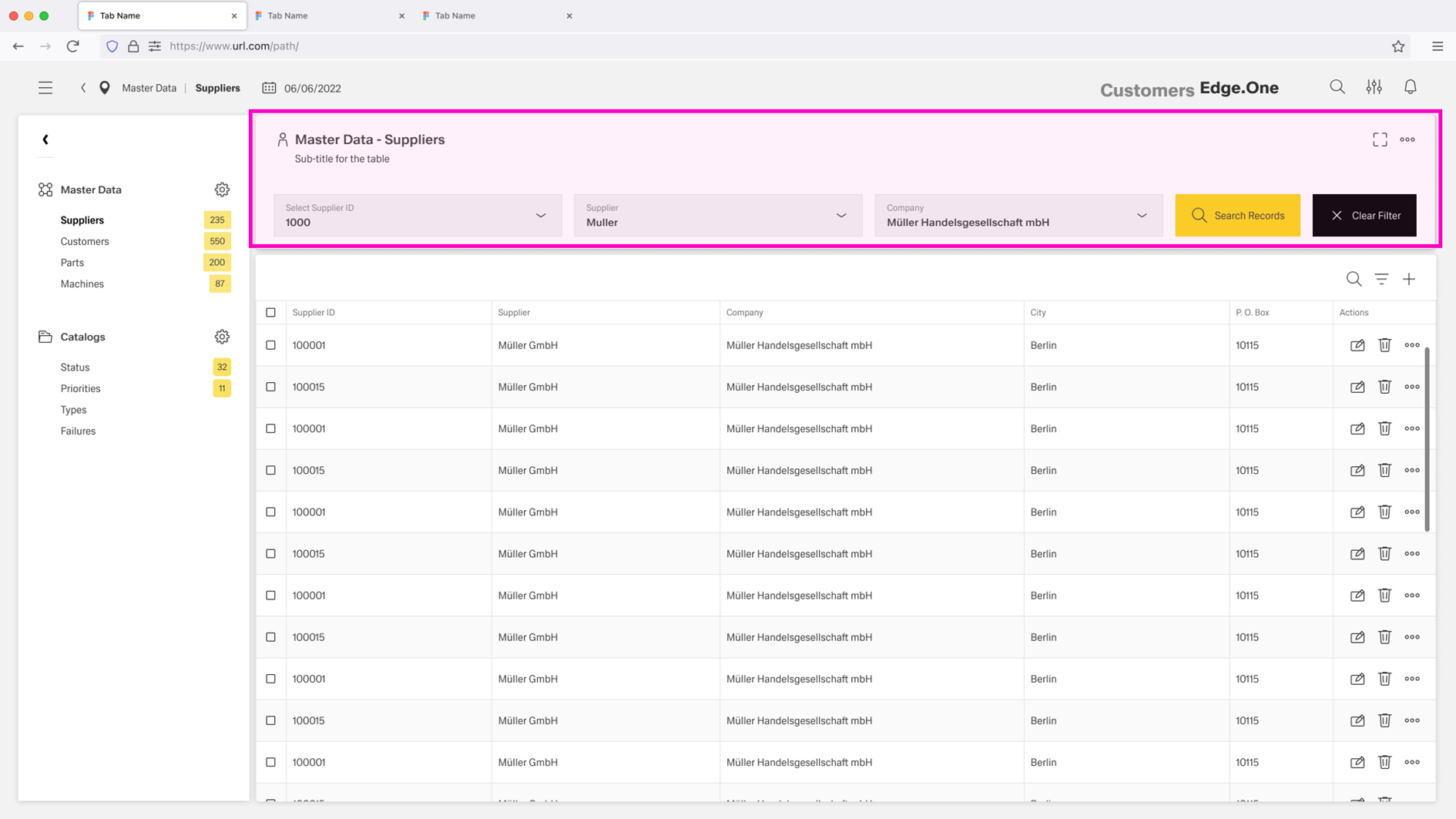The image size is (1456, 819).
Task: Toggle the select-all checkbox in table header
Action: [x=270, y=313]
